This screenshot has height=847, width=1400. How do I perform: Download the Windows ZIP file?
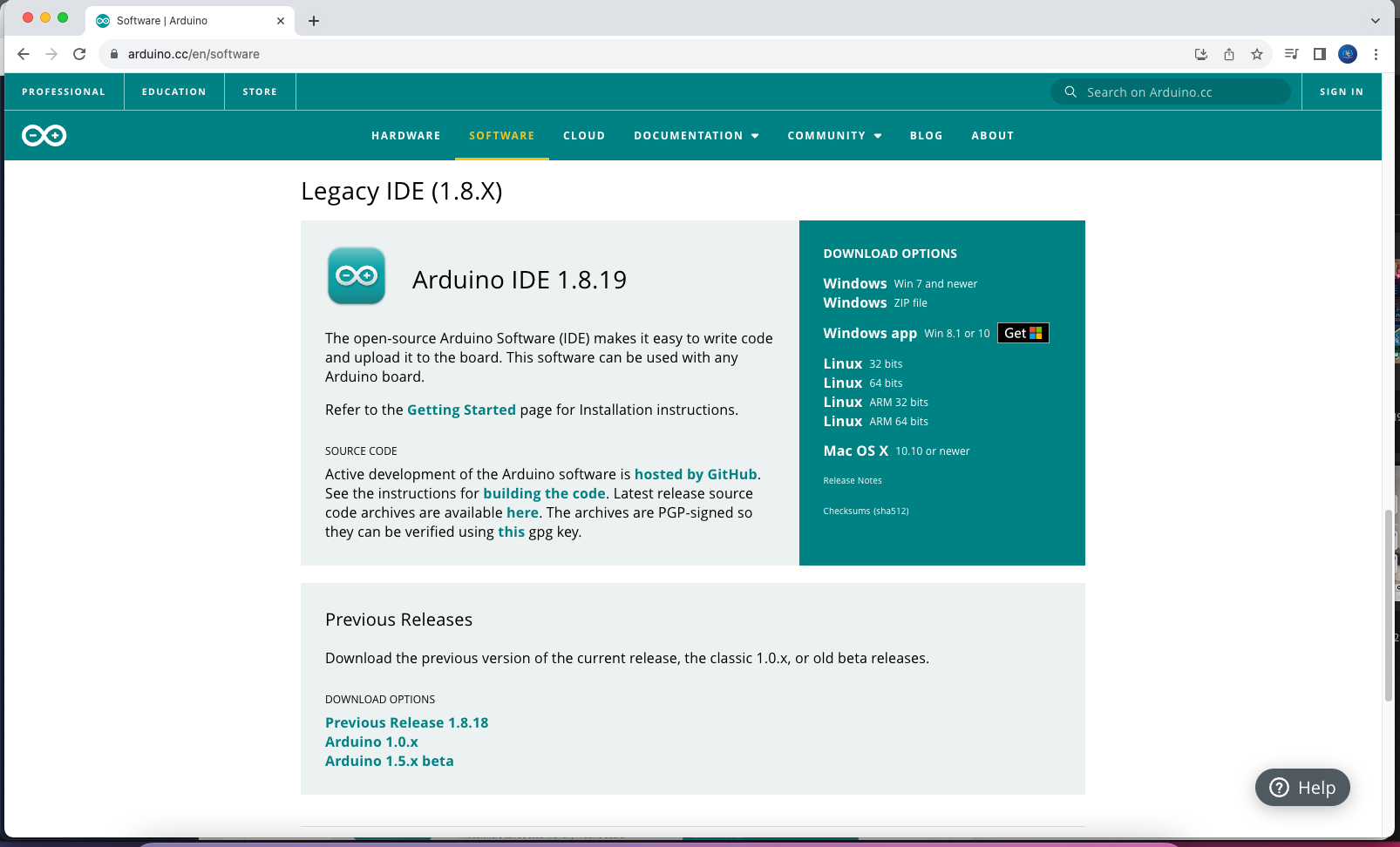pos(875,302)
